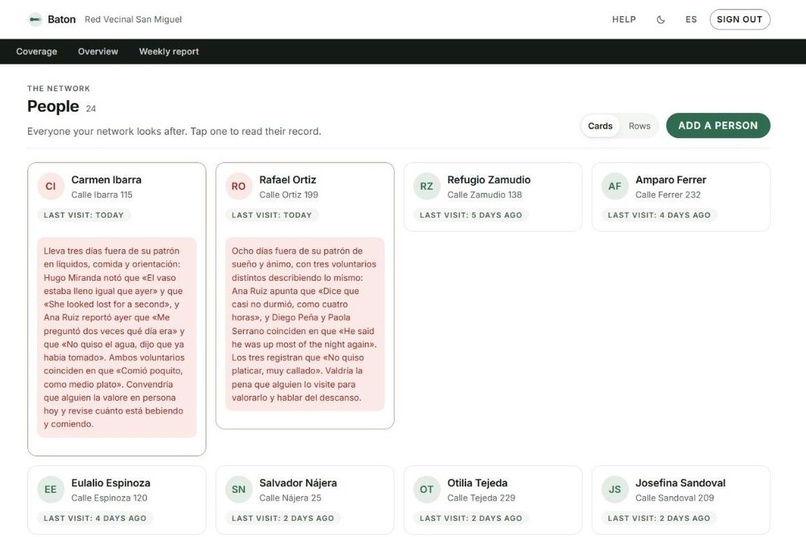This screenshot has height=537, width=806.
Task: Click Josefina Sandoval's JS avatar
Action: (x=615, y=489)
